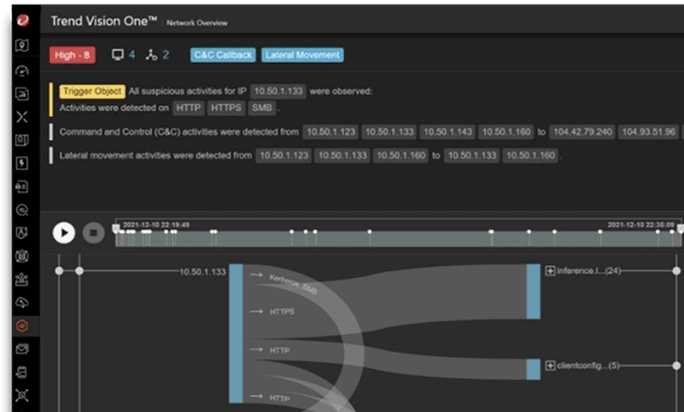Click the timeline start time 2021-12-10 22:19:49
The width and height of the screenshot is (684, 412).
pos(156,225)
